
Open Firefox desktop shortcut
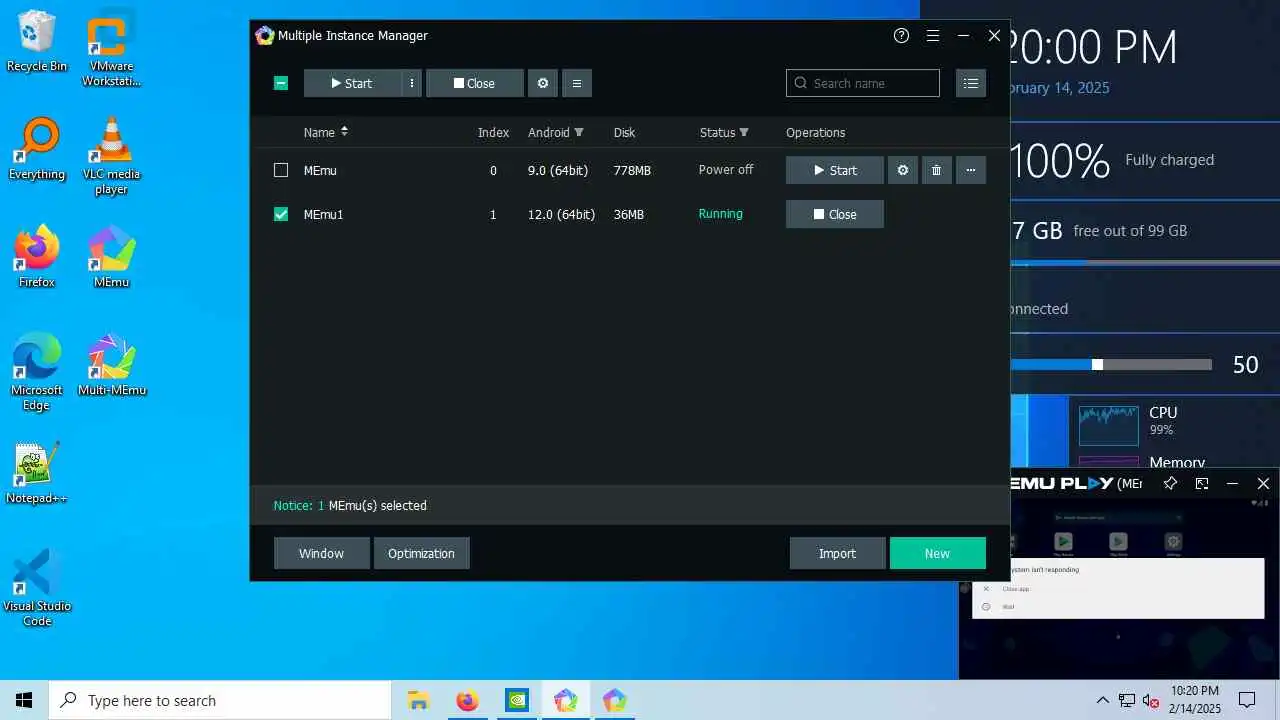click(37, 258)
